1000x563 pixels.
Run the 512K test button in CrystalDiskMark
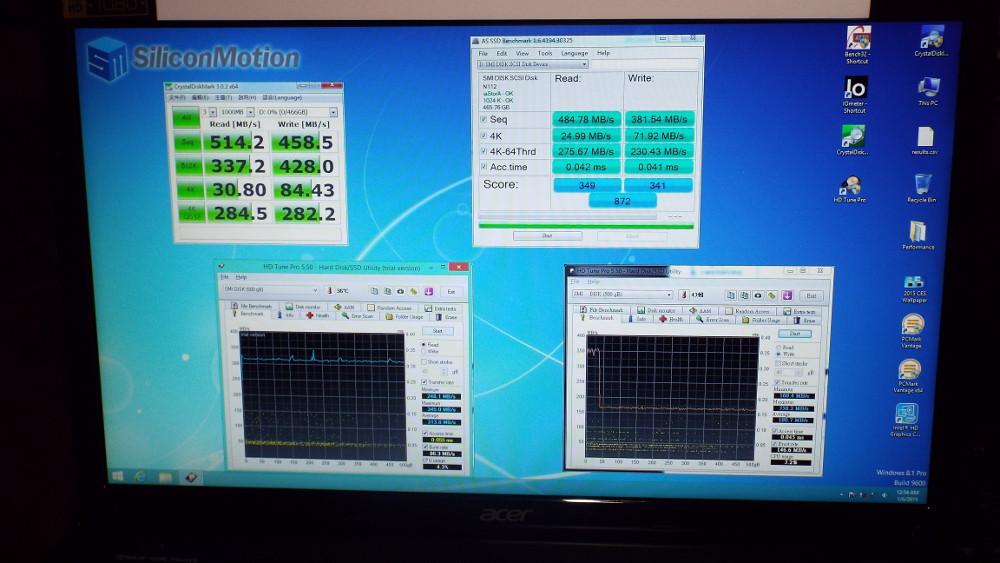tap(188, 166)
